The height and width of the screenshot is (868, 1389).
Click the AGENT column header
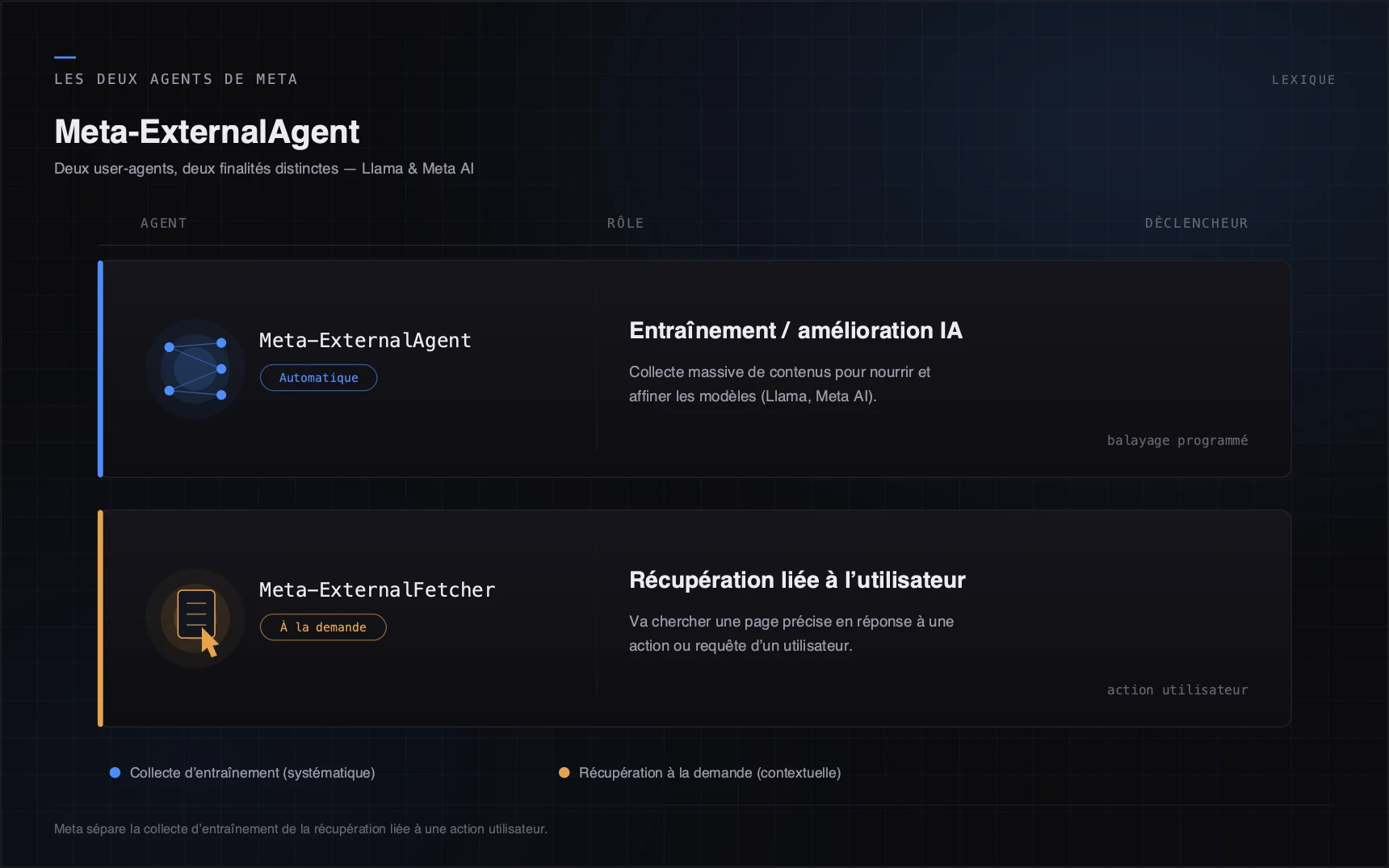tap(164, 223)
